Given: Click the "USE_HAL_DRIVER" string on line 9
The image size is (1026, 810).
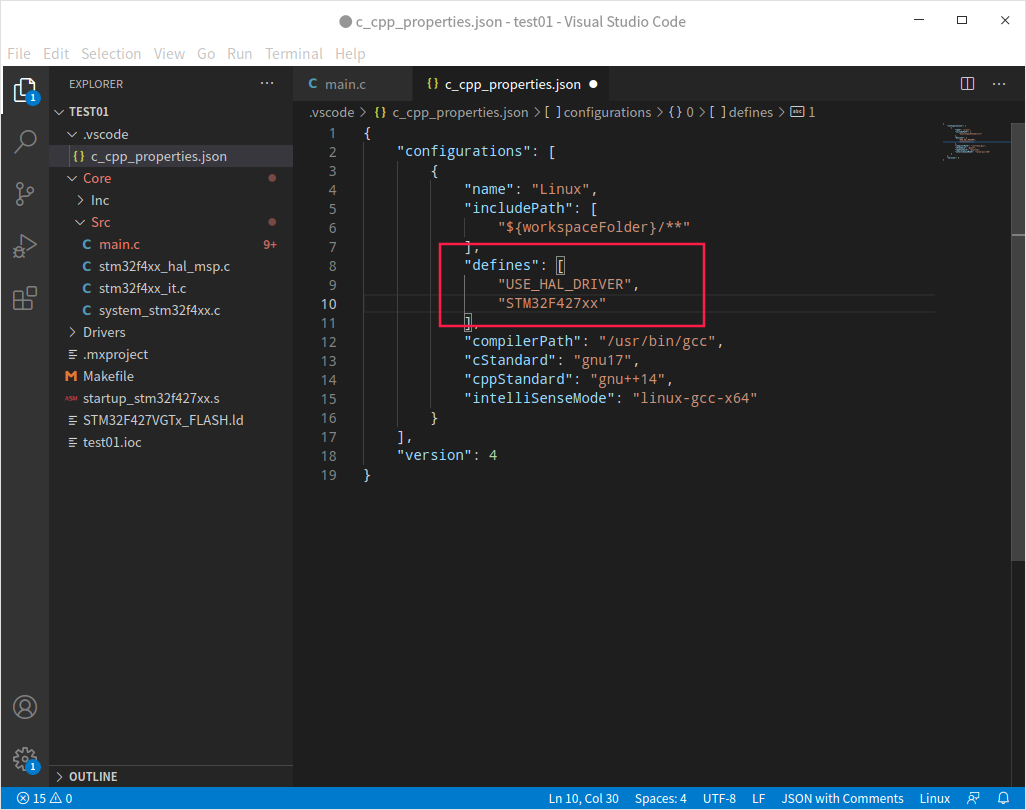Looking at the screenshot, I should click(565, 285).
